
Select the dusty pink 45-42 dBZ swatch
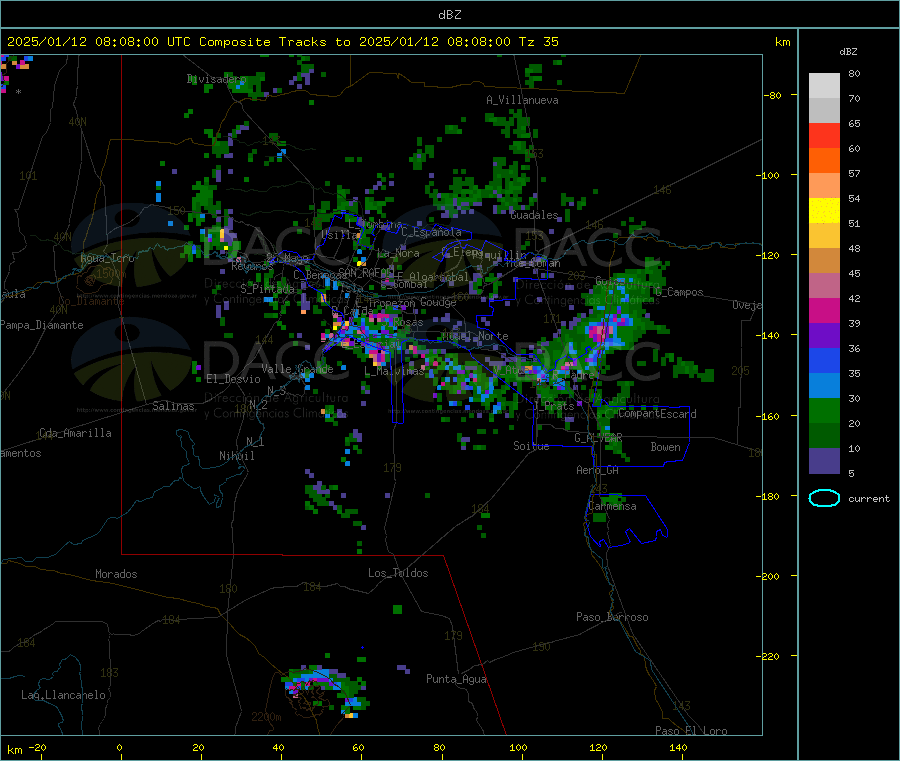[824, 286]
